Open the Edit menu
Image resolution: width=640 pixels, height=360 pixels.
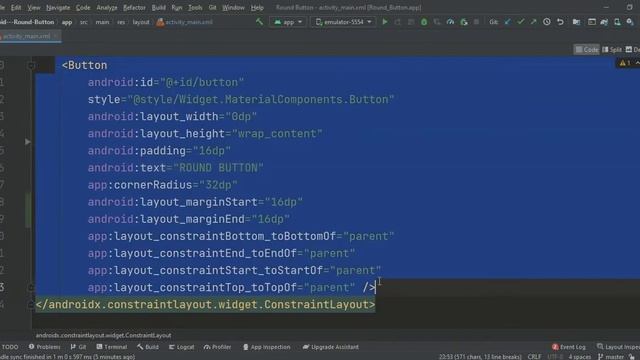16,7
